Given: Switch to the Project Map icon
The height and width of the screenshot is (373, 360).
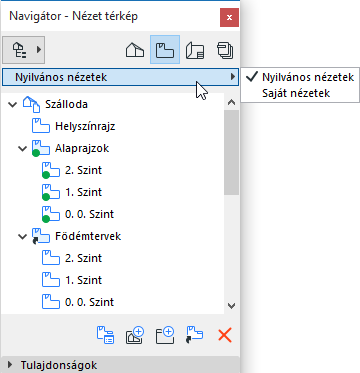Looking at the screenshot, I should pyautogui.click(x=135, y=50).
